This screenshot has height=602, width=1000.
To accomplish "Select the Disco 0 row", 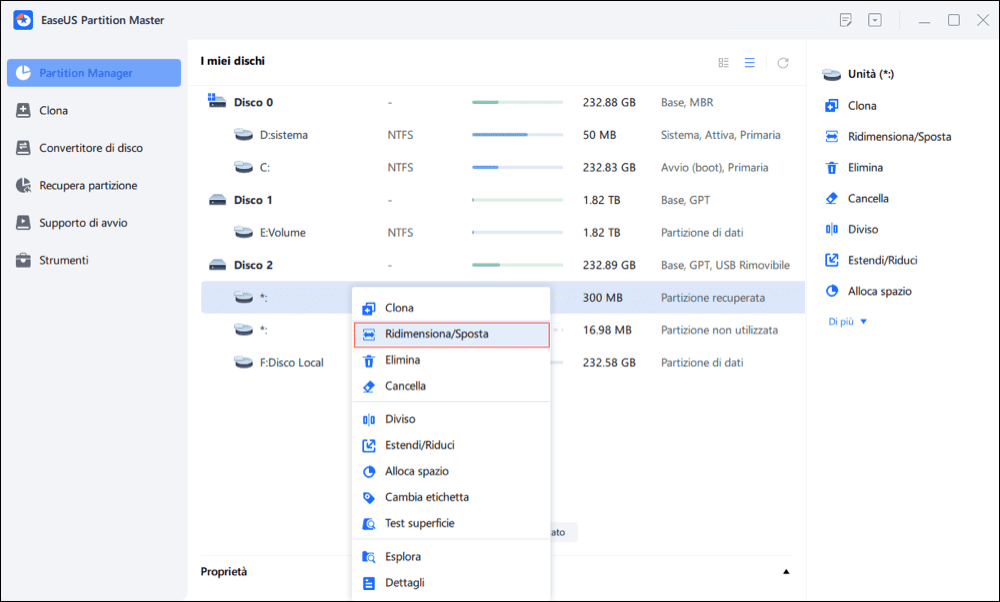I will point(503,102).
